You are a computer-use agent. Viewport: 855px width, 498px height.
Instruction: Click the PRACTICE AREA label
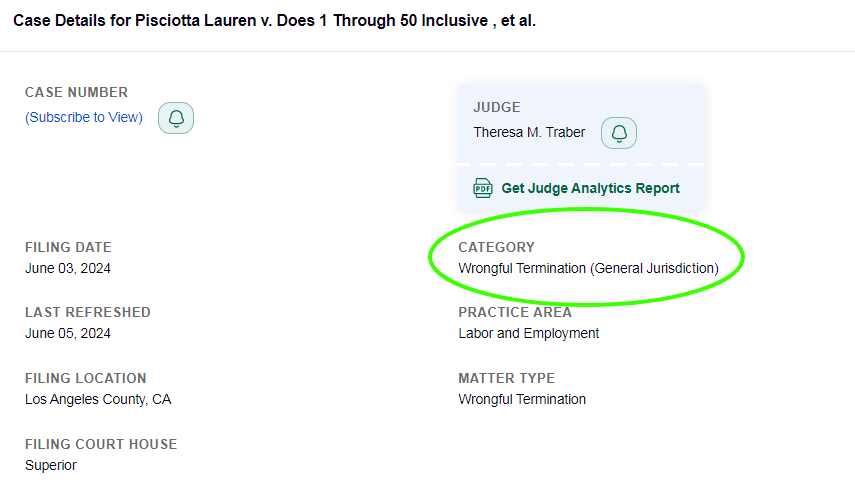tap(515, 313)
